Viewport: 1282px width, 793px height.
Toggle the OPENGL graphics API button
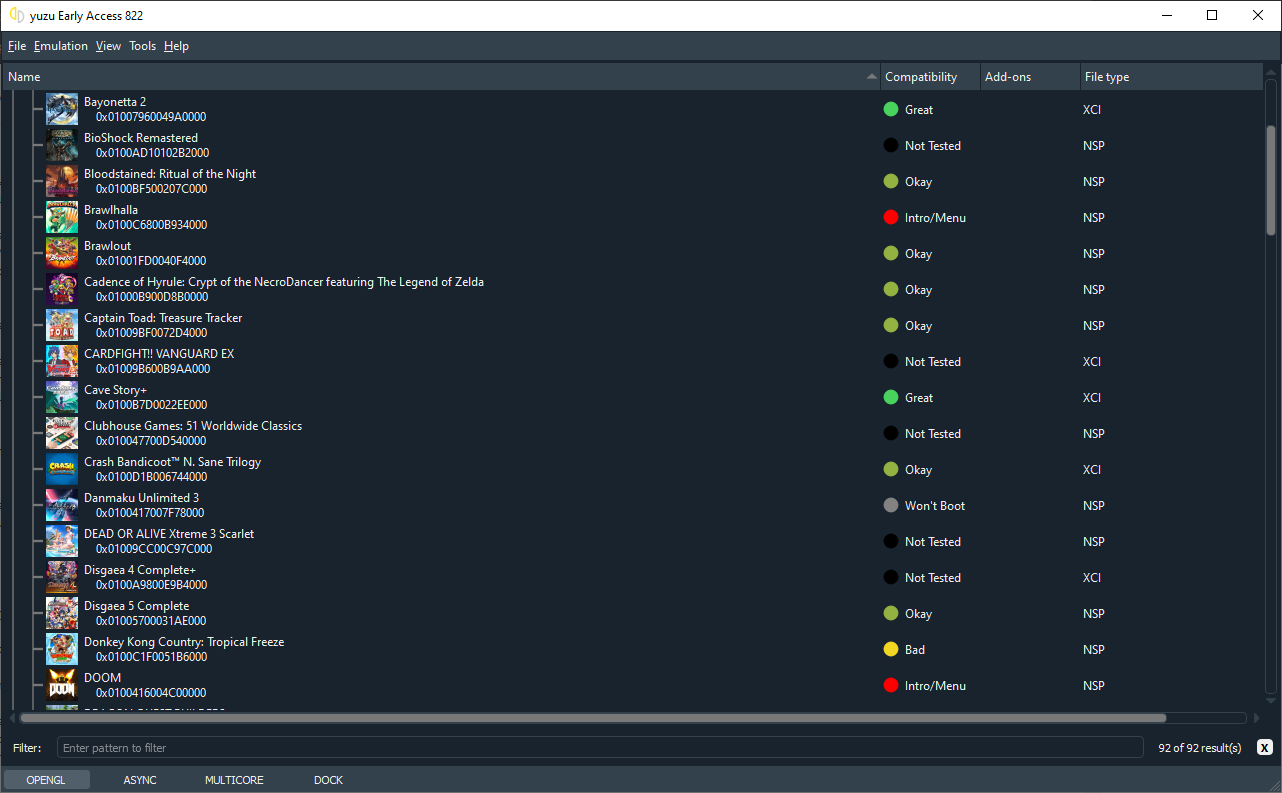(x=46, y=780)
